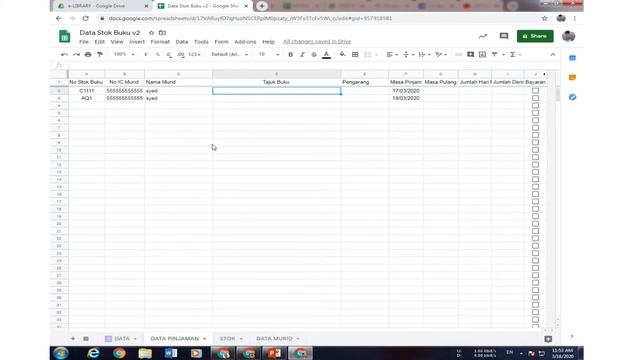Add a new sheet
The width and height of the screenshot is (640, 360).
click(73, 338)
